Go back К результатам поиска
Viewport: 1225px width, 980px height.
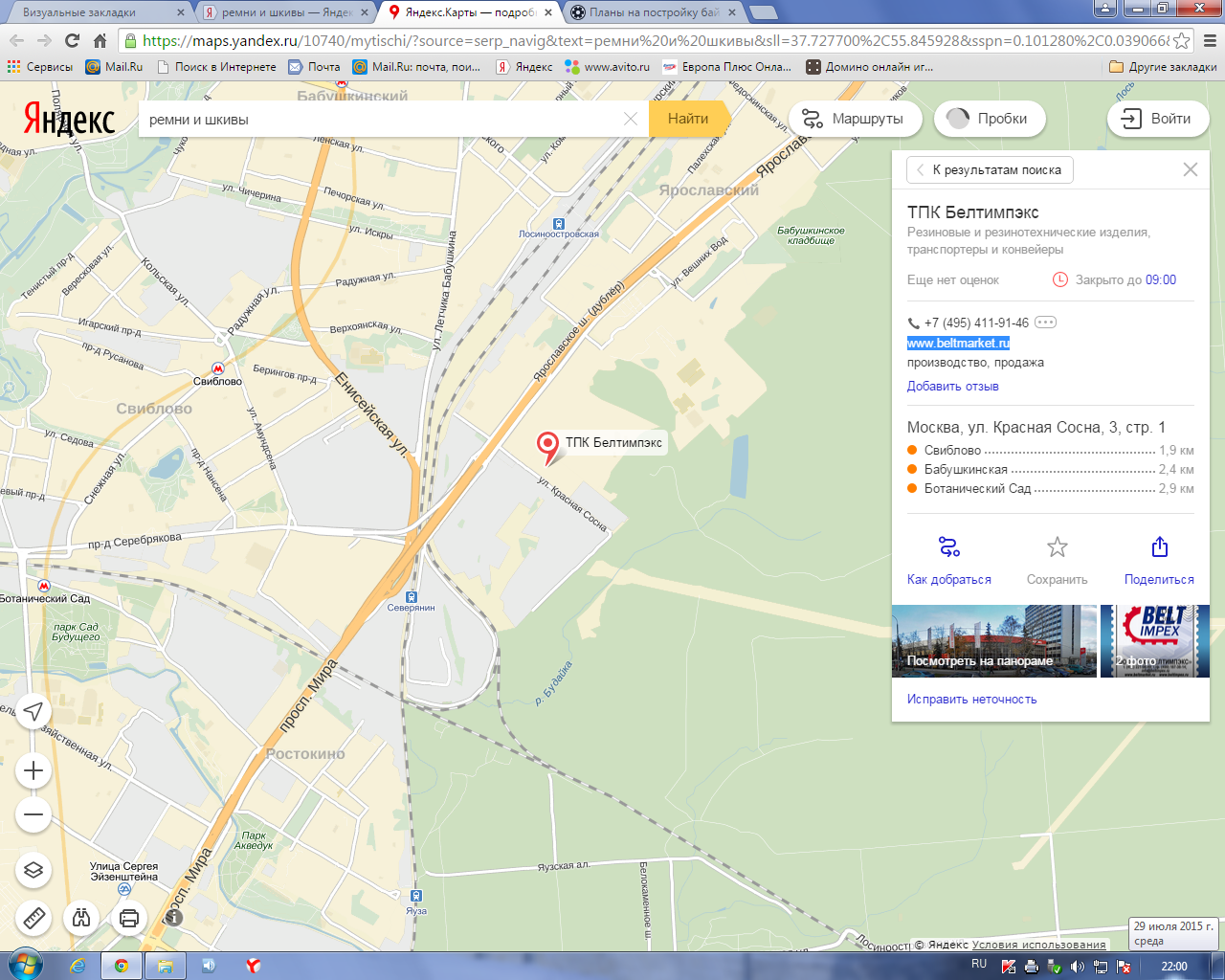(x=990, y=169)
